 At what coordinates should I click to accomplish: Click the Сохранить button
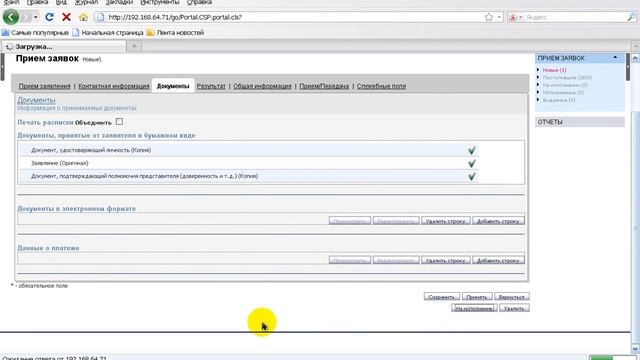(x=442, y=297)
